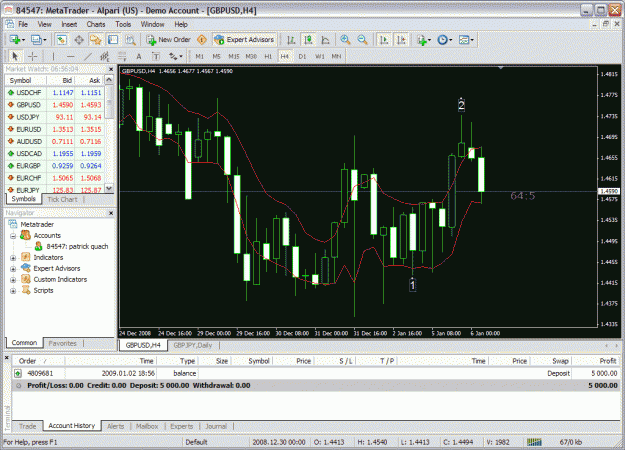This screenshot has width=625, height=450.
Task: Toggle the H4 timeframe button
Action: point(285,56)
